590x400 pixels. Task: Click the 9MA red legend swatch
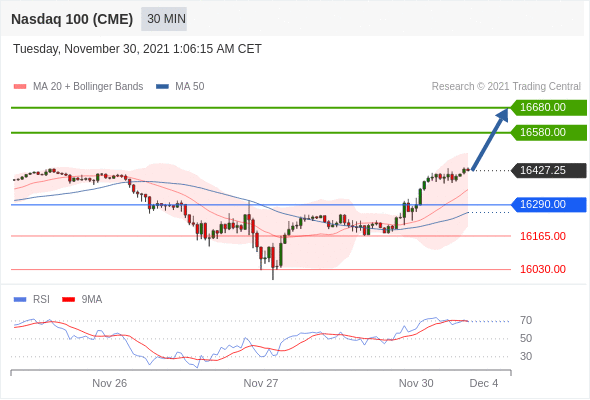tap(68, 300)
